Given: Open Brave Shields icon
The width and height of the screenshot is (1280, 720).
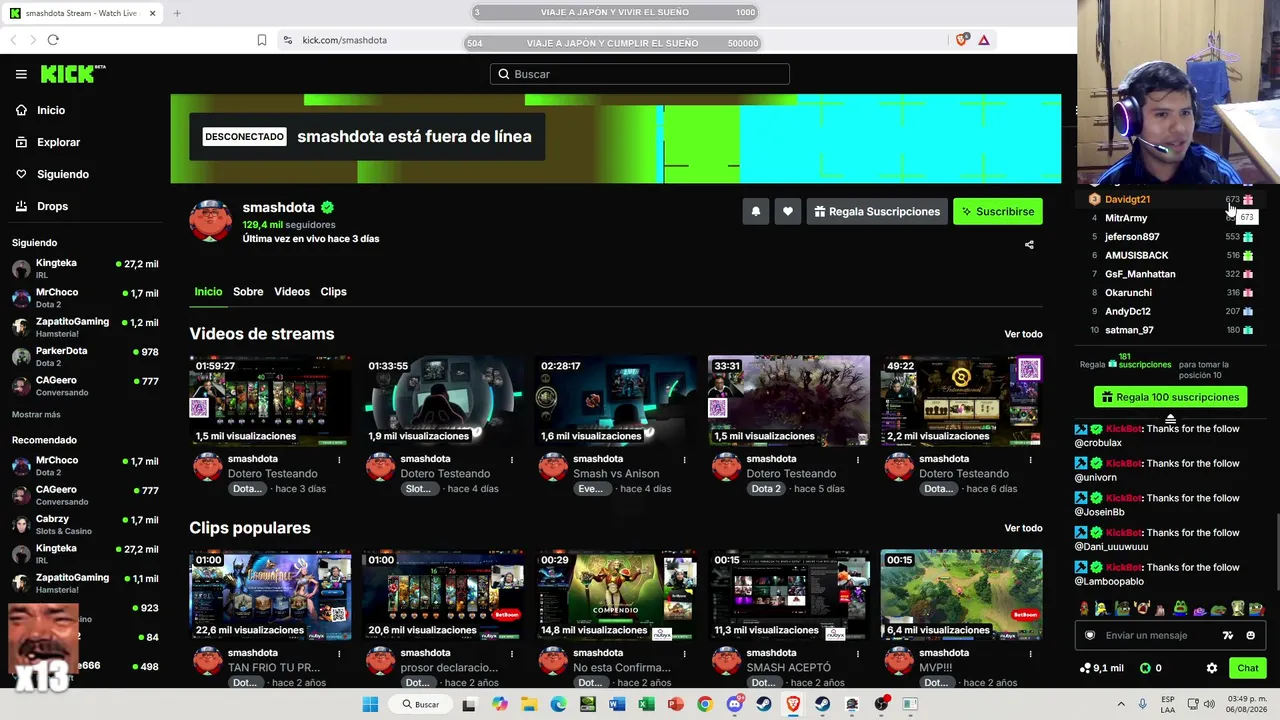Looking at the screenshot, I should [x=962, y=40].
